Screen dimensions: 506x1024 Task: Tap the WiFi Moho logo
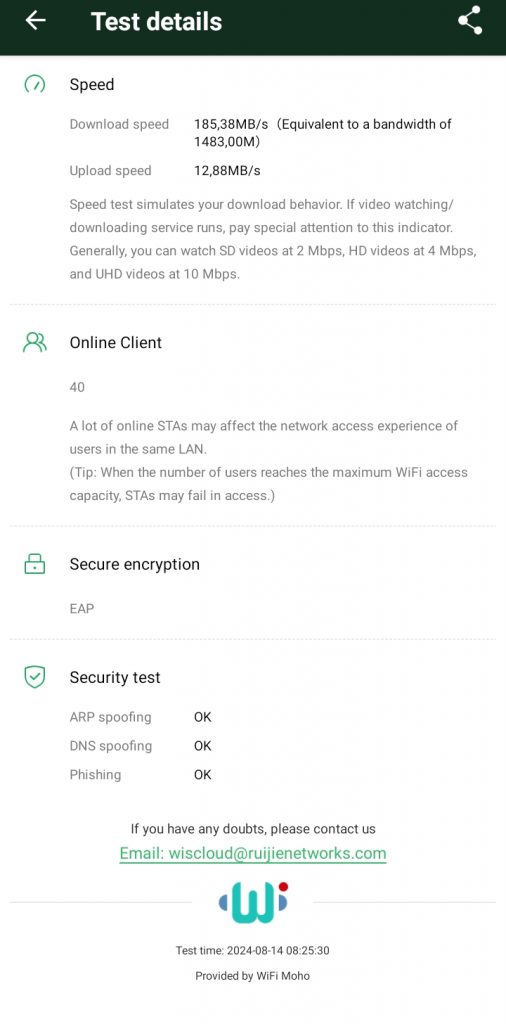pos(253,902)
